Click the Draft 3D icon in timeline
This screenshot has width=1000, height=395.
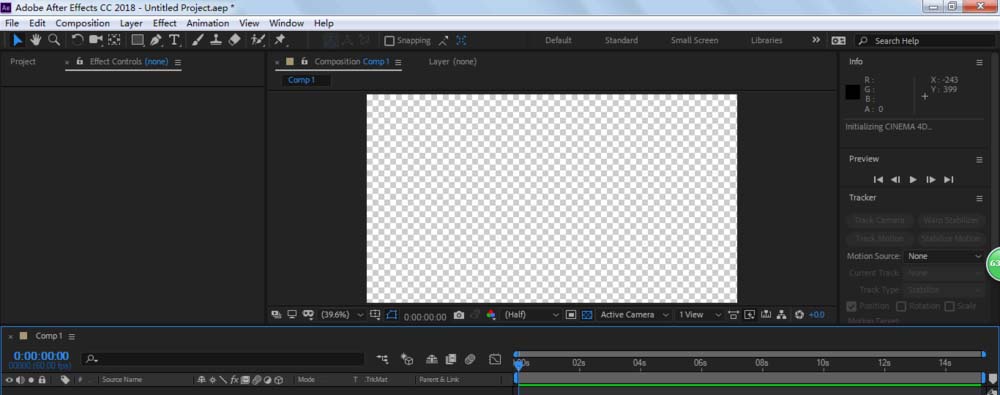pos(407,360)
